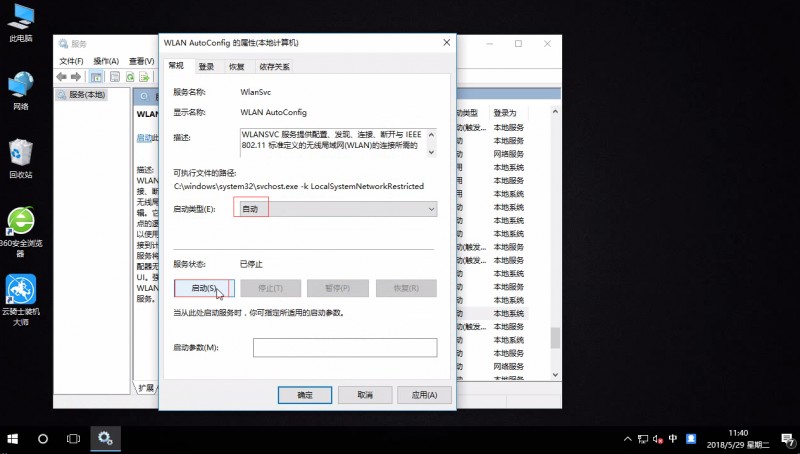The width and height of the screenshot is (800, 454).
Task: Click the muted volume tray icon
Action: pos(658,439)
